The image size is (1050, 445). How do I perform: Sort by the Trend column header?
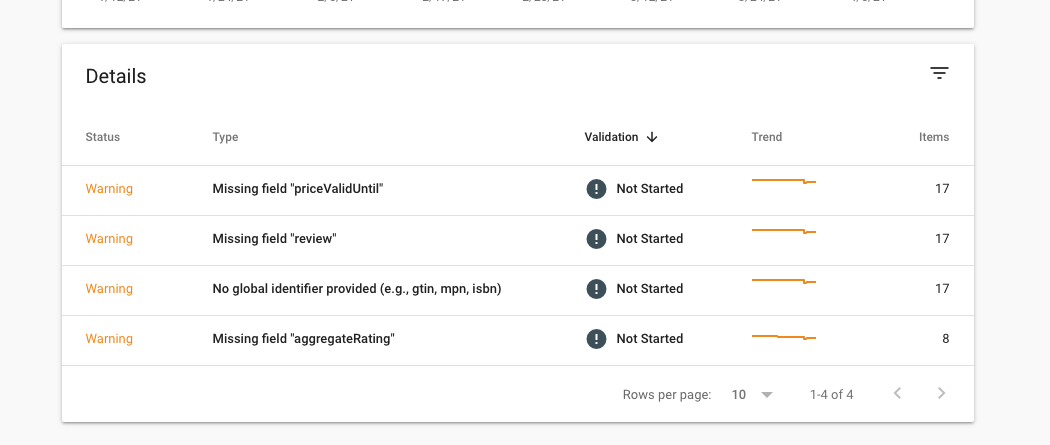coord(767,137)
